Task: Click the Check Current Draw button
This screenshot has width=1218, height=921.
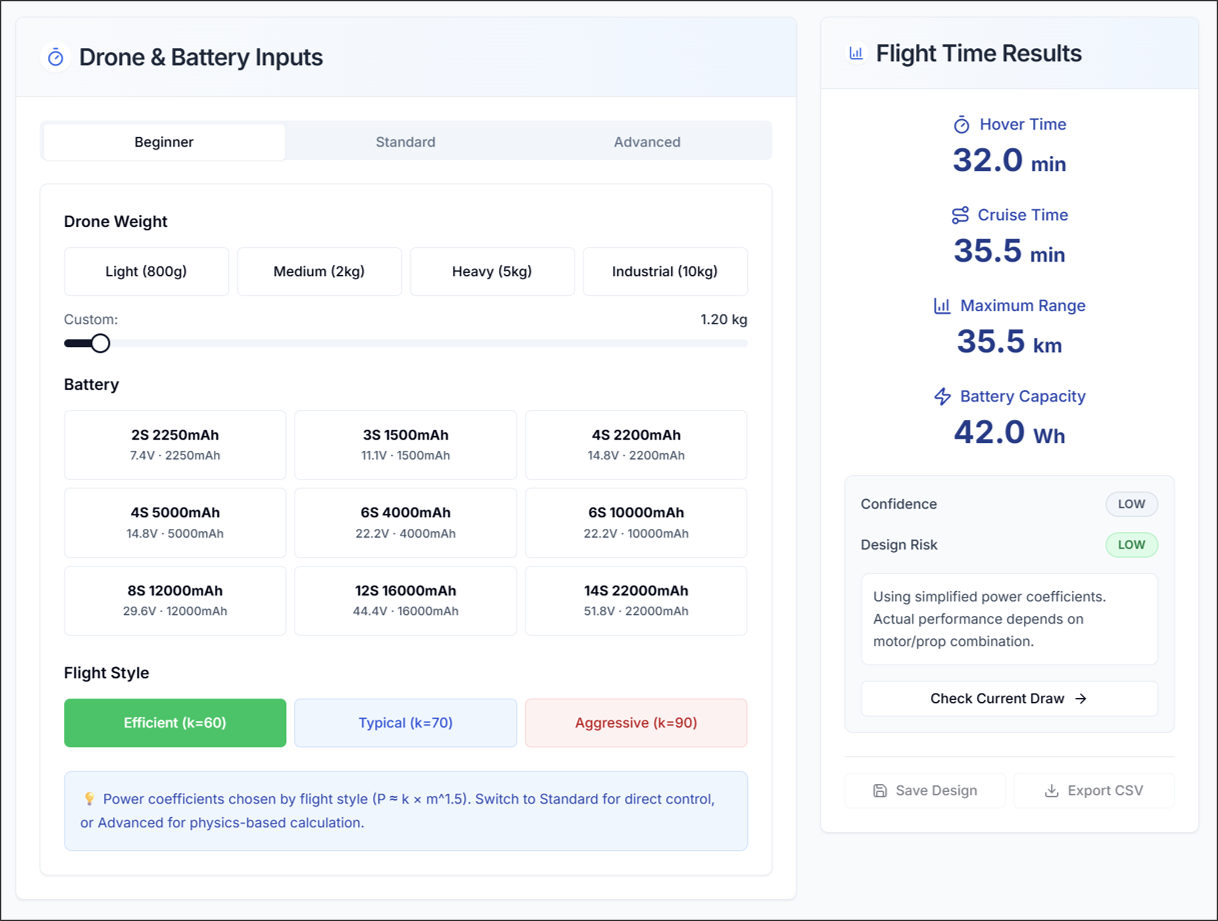Action: [x=1009, y=699]
